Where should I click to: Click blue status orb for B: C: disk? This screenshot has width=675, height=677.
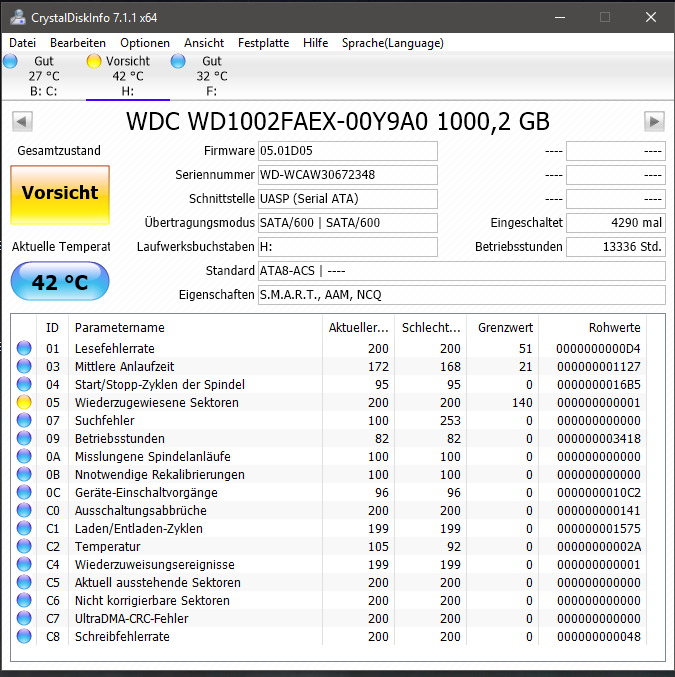10,61
